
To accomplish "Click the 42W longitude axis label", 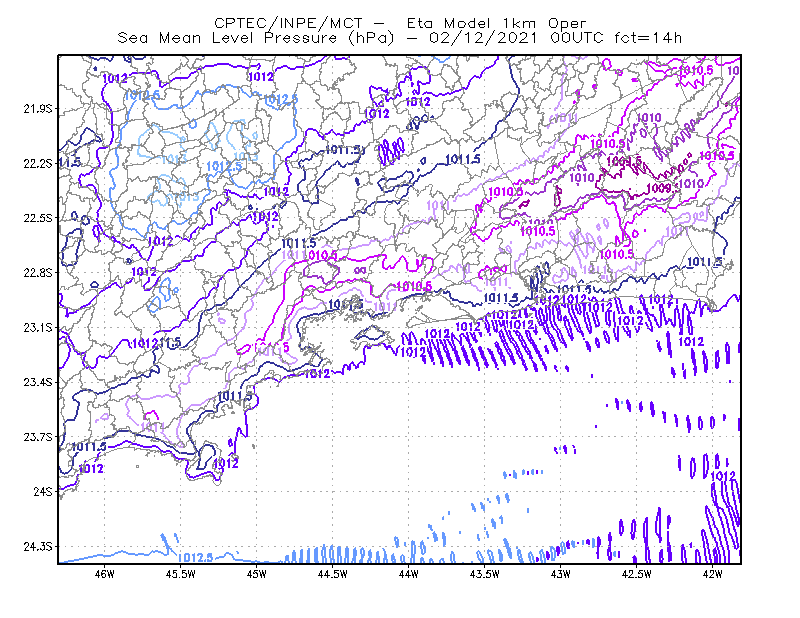I will [x=713, y=574].
